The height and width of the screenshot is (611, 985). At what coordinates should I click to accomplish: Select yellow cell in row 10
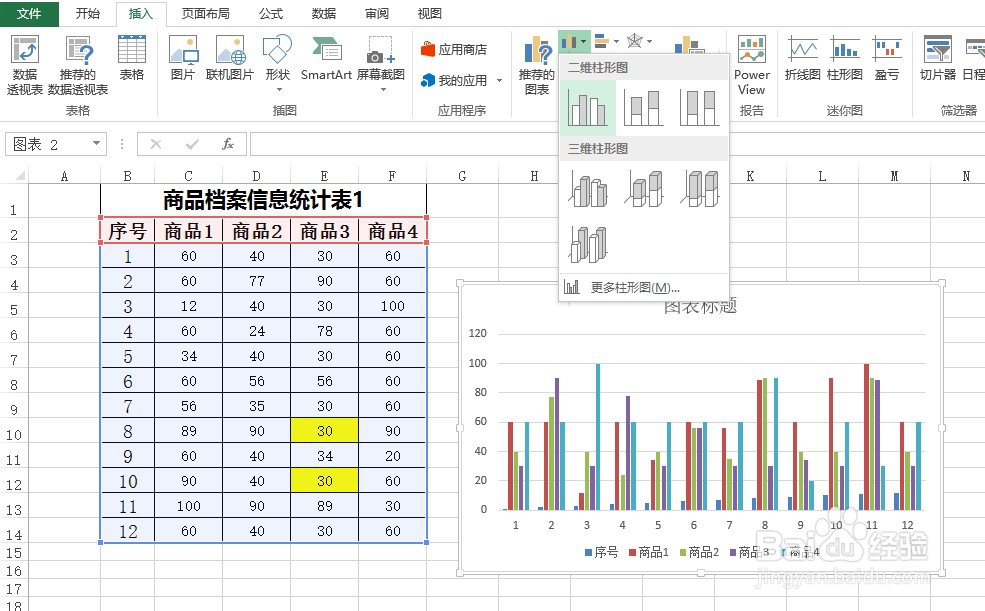[x=325, y=431]
